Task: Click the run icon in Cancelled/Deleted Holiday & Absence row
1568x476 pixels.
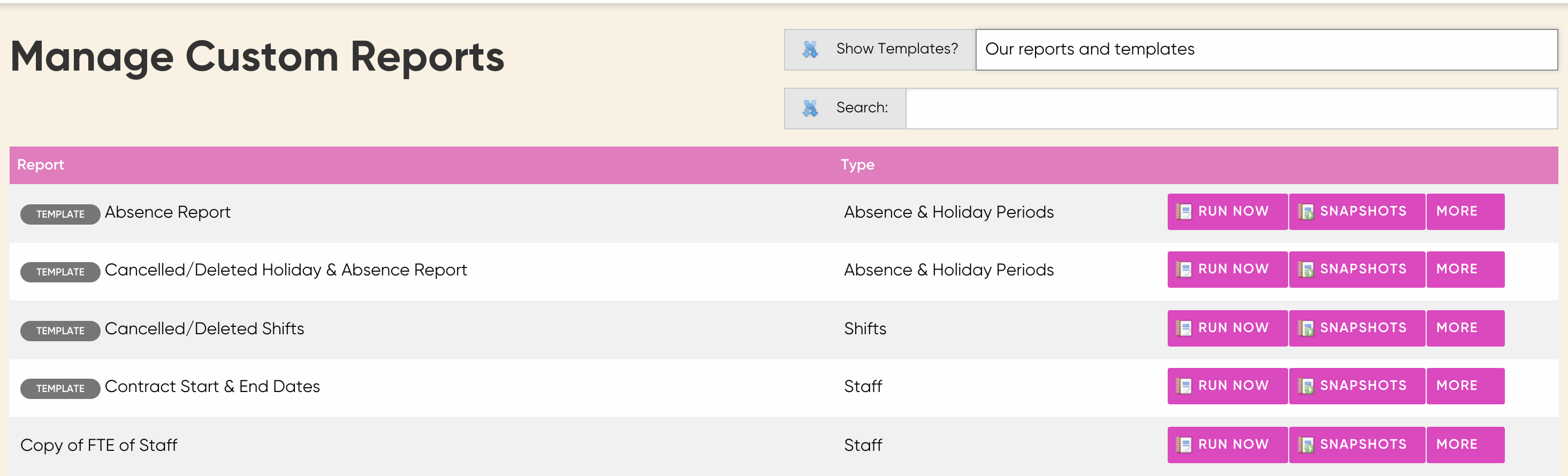Action: [1184, 269]
